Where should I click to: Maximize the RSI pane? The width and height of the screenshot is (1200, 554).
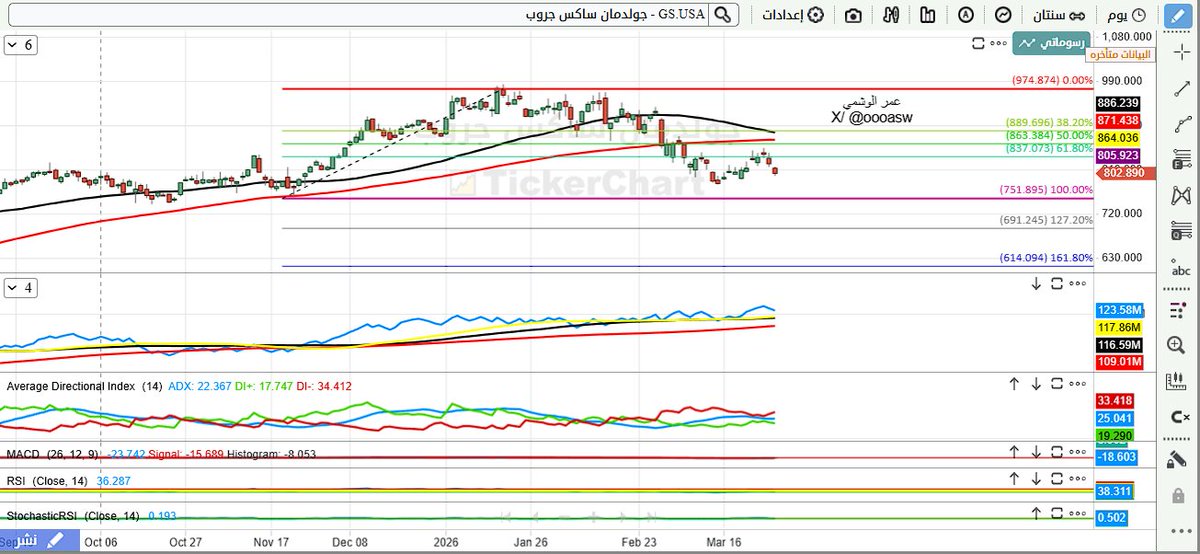[x=1056, y=479]
